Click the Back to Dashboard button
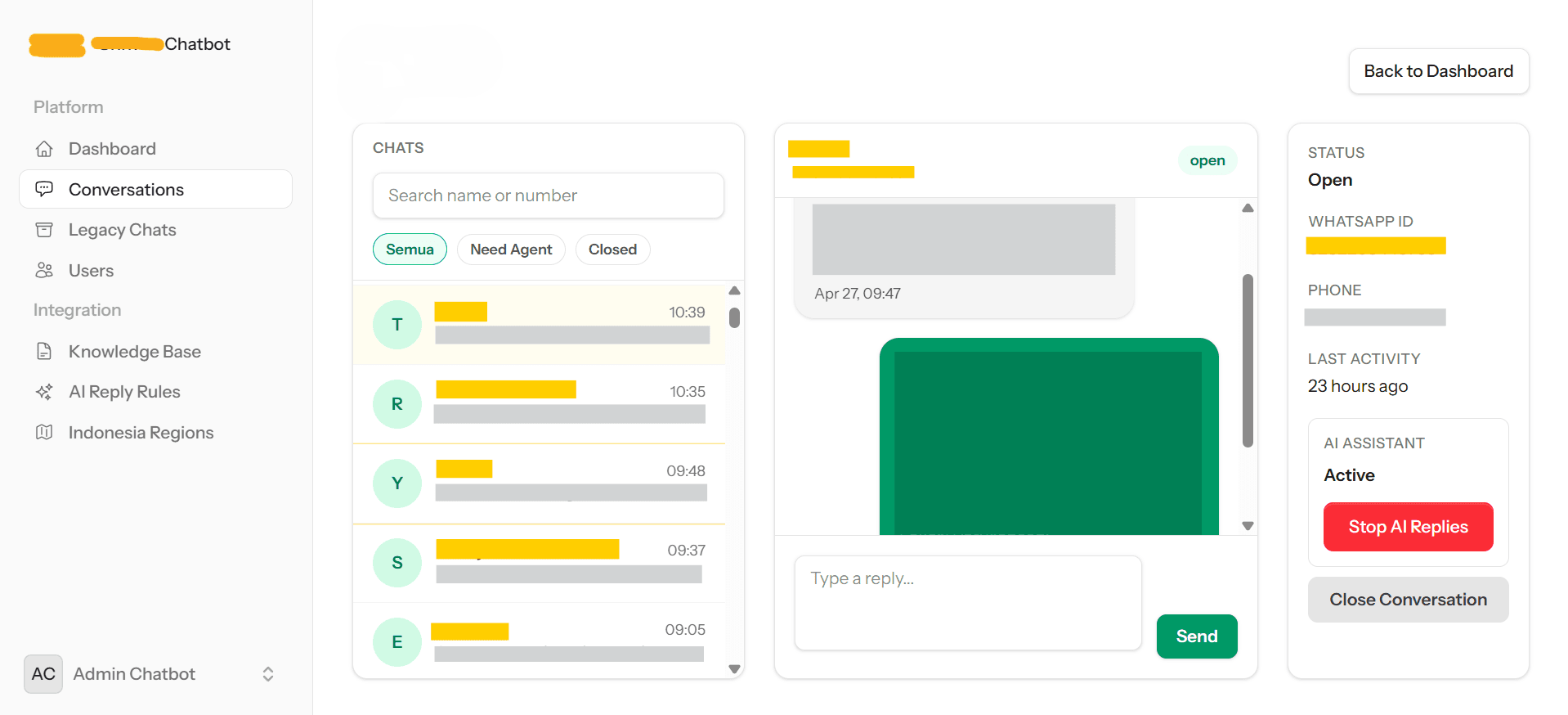Image resolution: width=1568 pixels, height=715 pixels. tap(1438, 71)
